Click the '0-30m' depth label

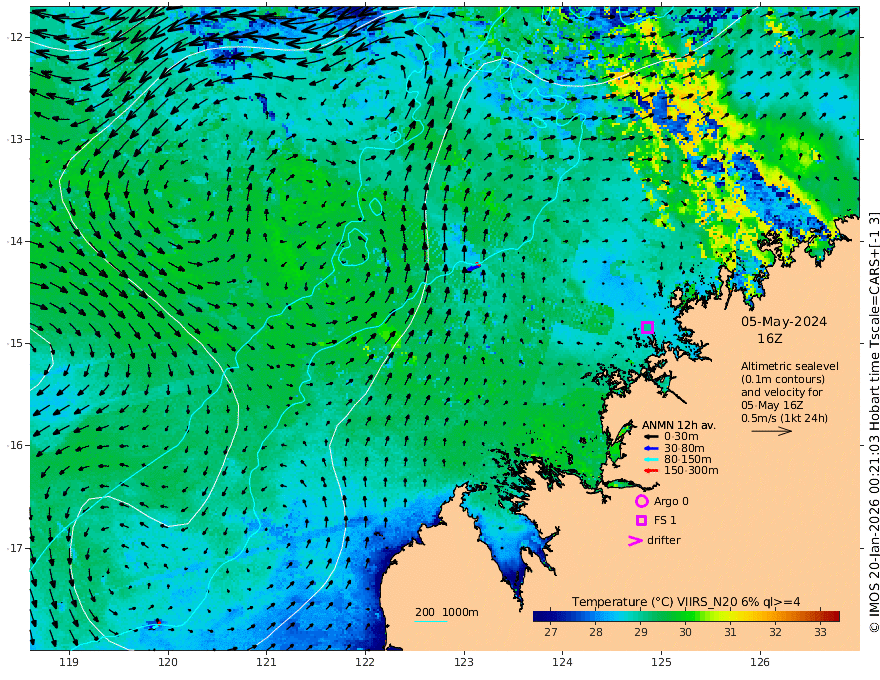click(681, 437)
